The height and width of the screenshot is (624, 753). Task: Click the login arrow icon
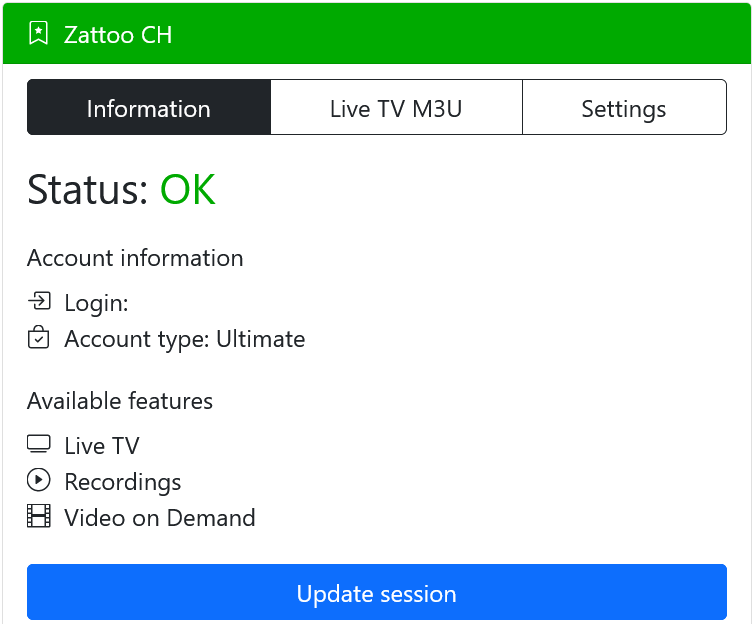point(39,301)
